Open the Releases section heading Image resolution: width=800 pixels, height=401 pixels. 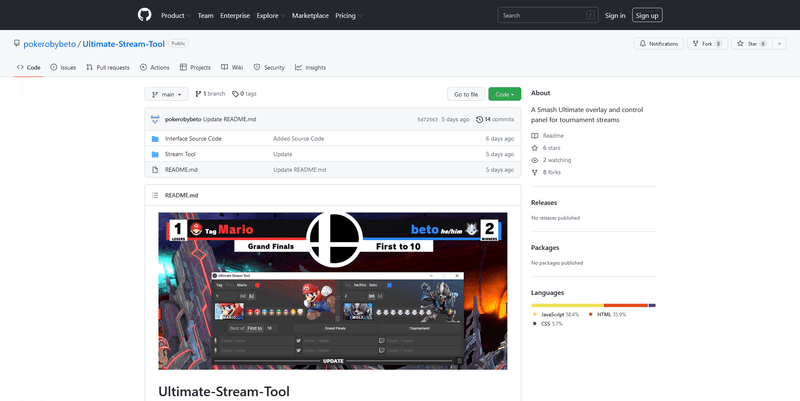point(544,203)
